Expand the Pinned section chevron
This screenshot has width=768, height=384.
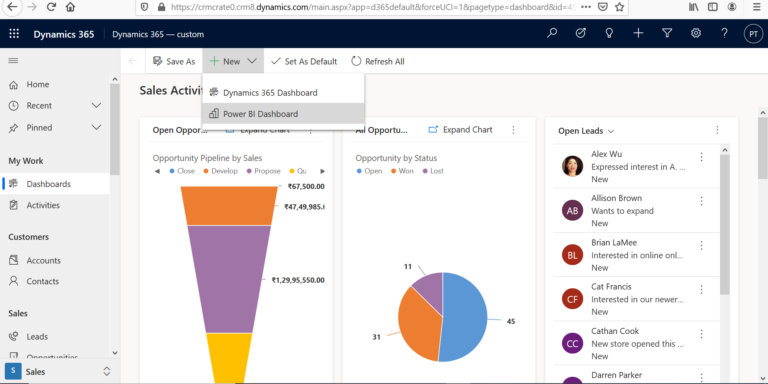(x=96, y=127)
